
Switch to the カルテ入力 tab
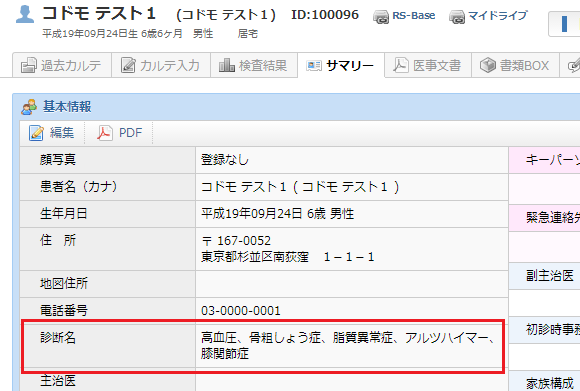[161, 65]
